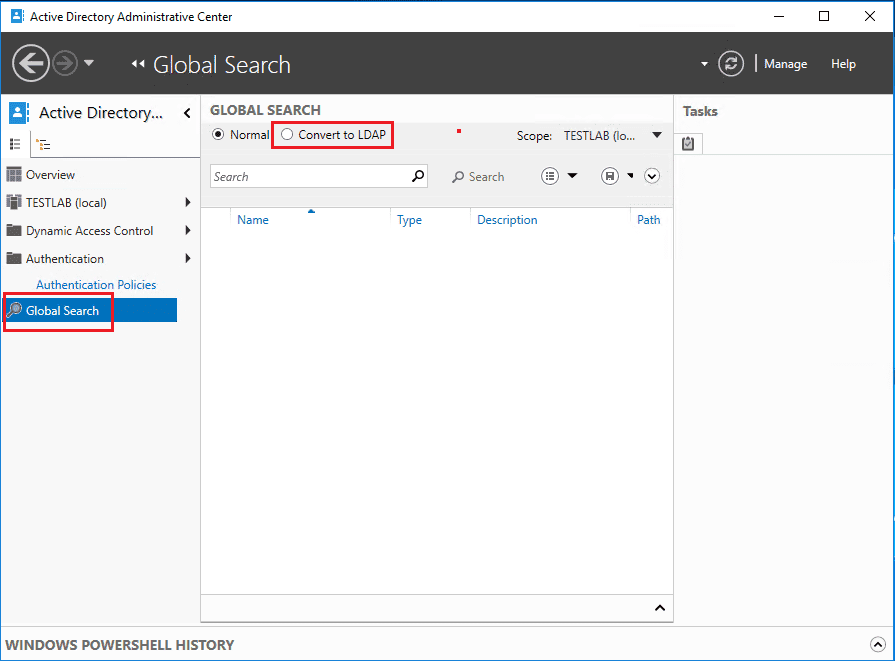The height and width of the screenshot is (661, 895).
Task: Expand the Windows PowerShell History panel
Action: (877, 645)
